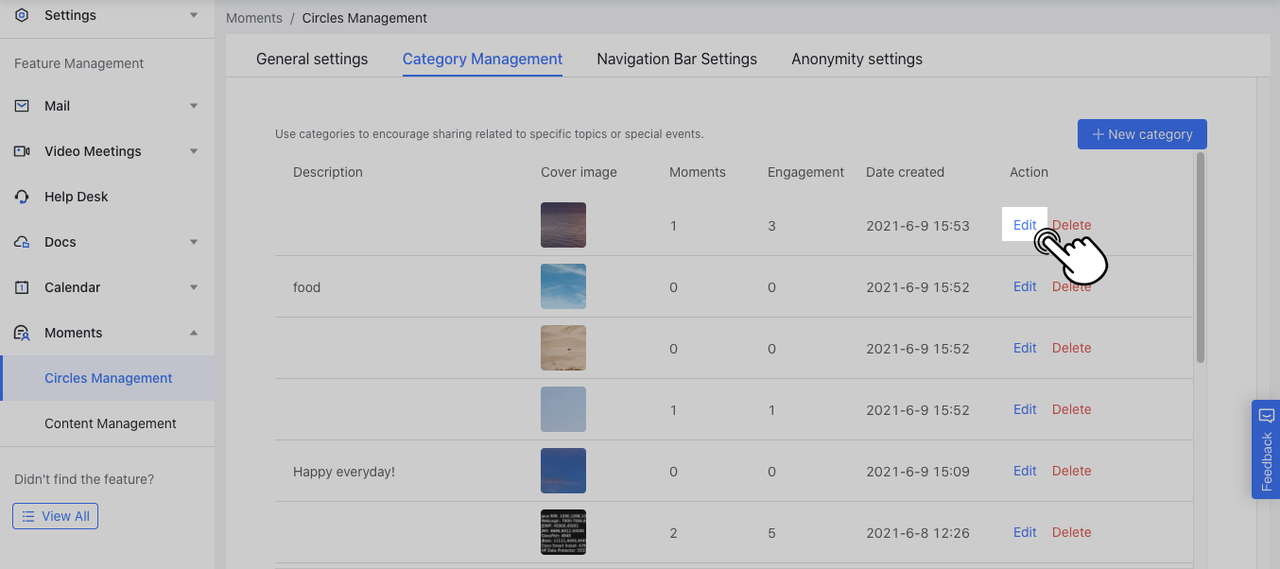Viewport: 1280px width, 569px height.
Task: Edit the food category row
Action: point(1024,287)
